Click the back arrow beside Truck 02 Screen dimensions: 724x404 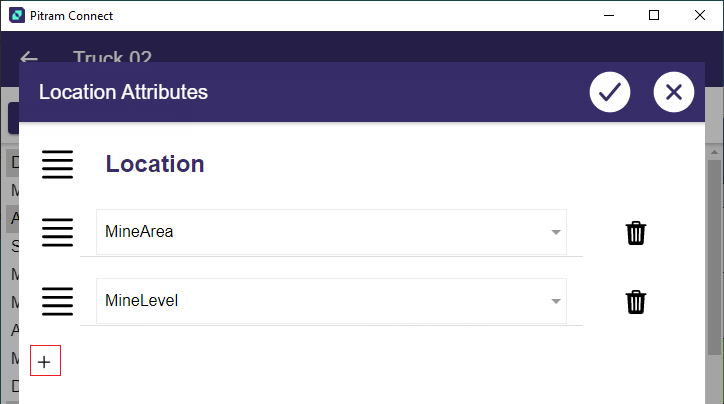click(29, 58)
